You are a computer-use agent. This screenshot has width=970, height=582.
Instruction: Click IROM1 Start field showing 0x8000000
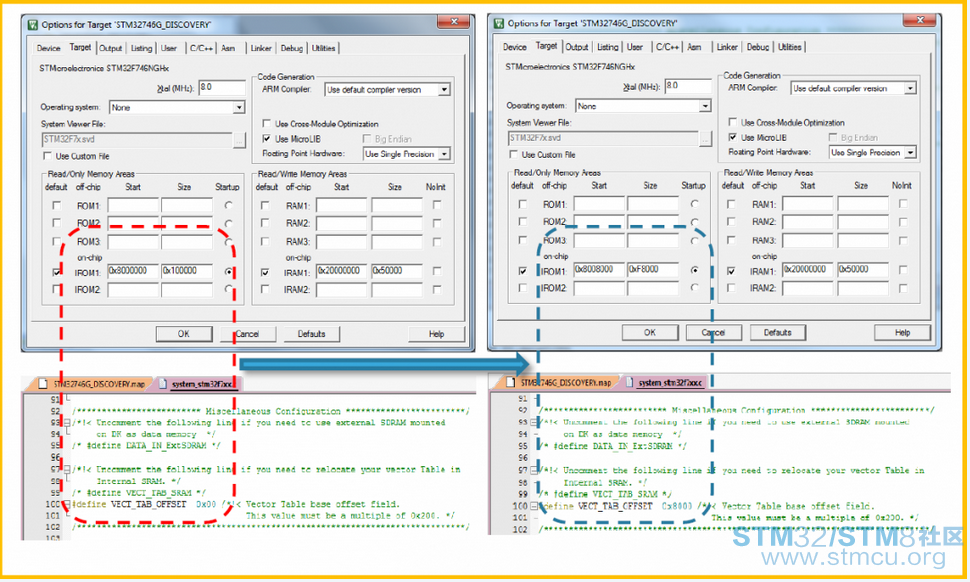pos(133,272)
